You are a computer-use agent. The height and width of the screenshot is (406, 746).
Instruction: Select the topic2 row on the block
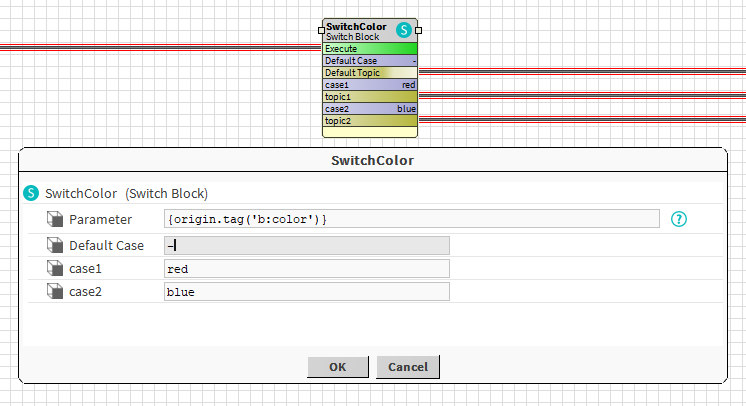[x=370, y=121]
